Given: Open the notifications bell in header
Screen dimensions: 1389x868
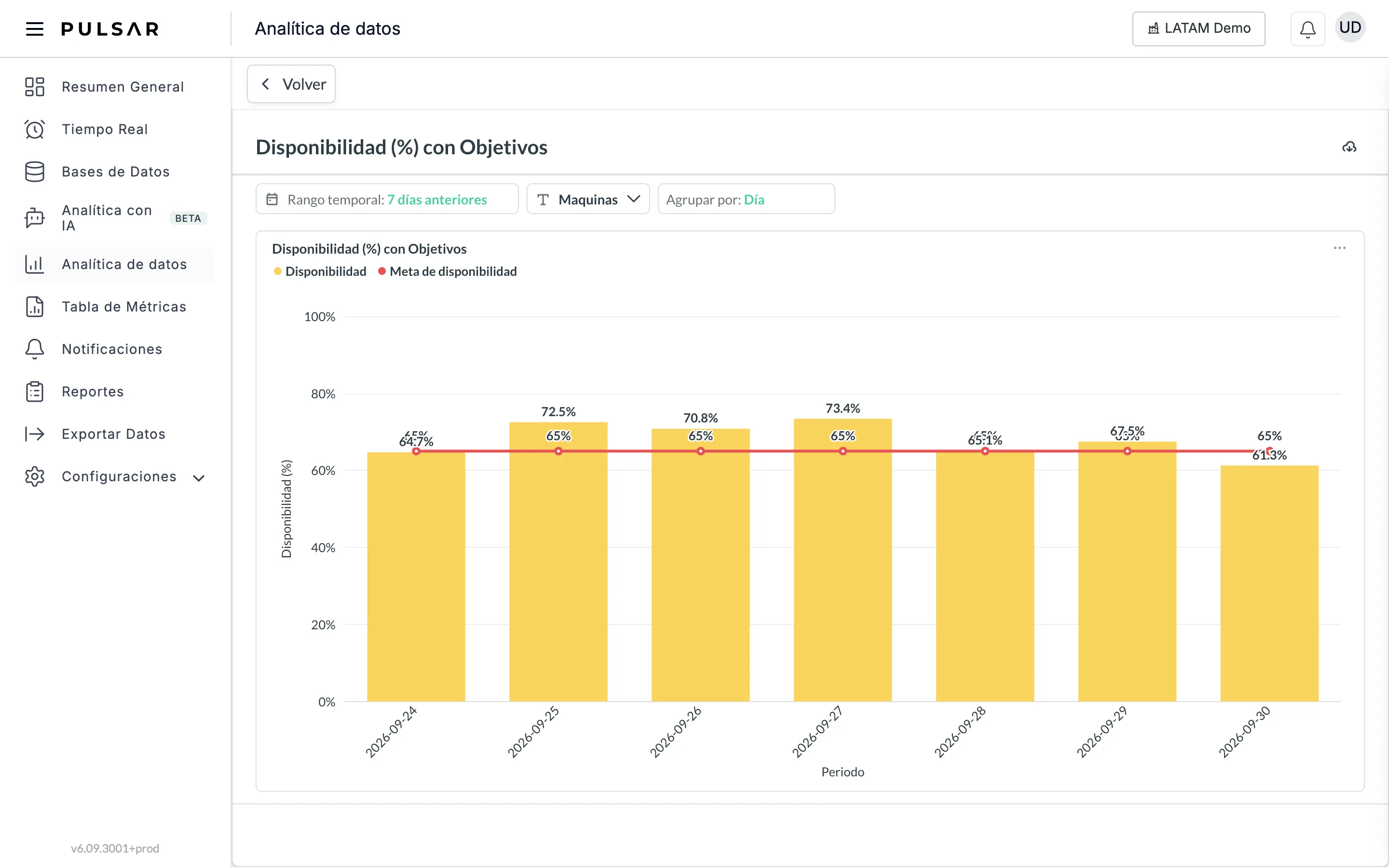Looking at the screenshot, I should click(1307, 29).
